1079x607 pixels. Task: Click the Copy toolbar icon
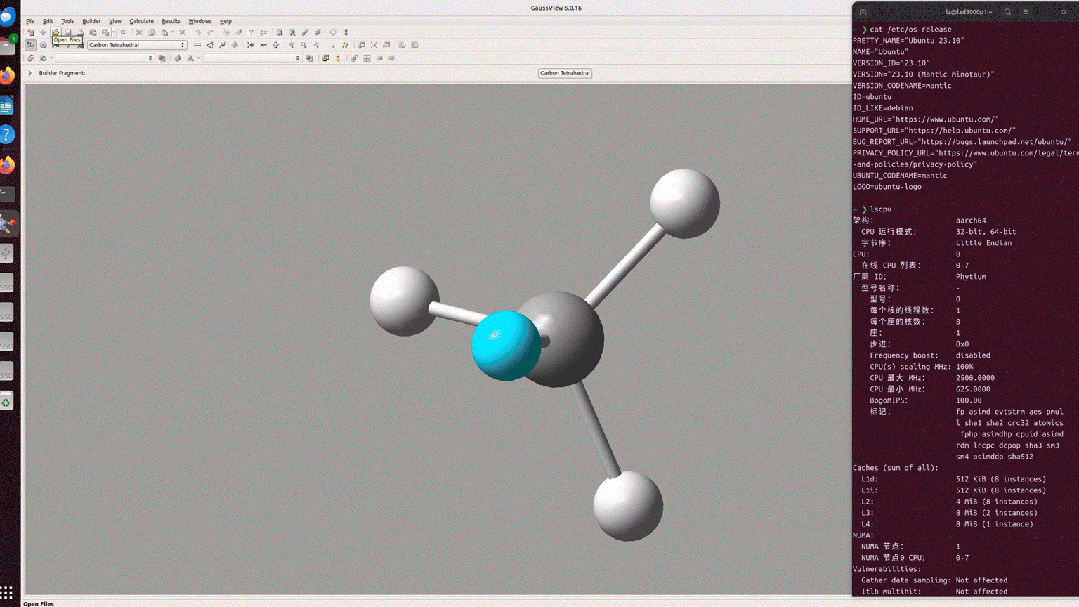(152, 32)
